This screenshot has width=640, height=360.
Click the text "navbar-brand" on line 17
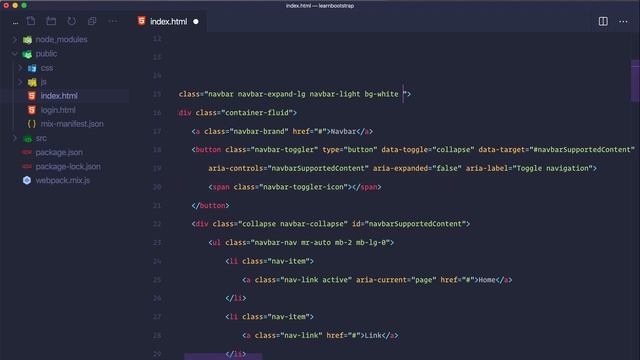(259, 131)
